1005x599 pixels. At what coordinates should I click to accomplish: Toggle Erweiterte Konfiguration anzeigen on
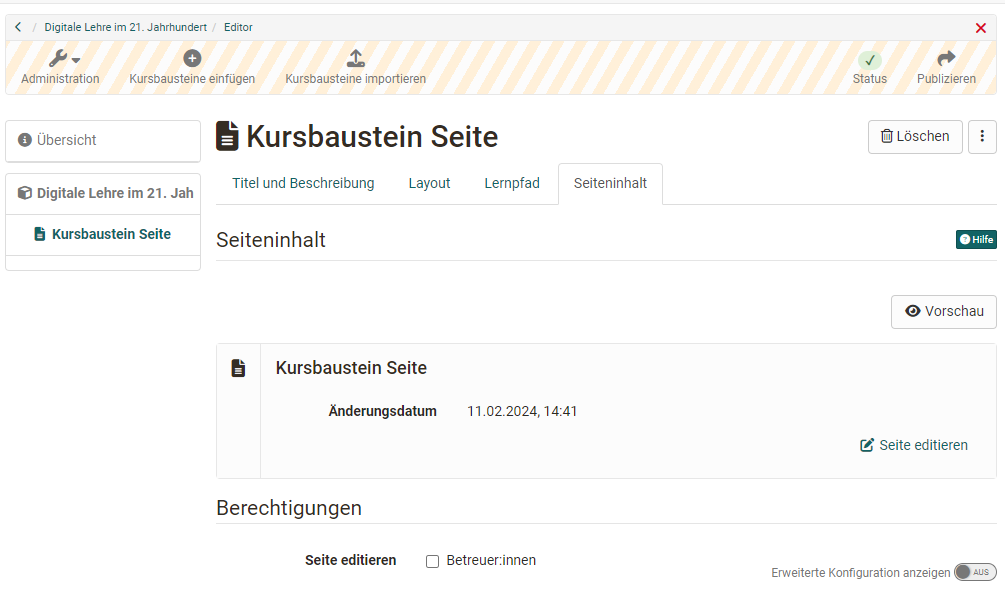pos(975,572)
